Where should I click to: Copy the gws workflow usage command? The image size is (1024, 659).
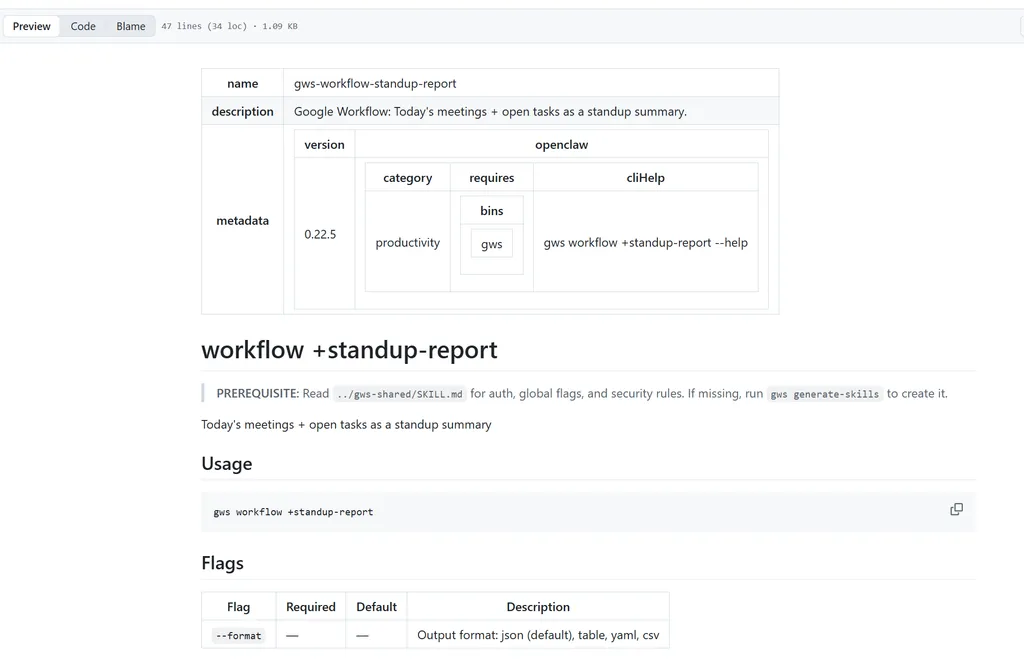[x=956, y=509]
